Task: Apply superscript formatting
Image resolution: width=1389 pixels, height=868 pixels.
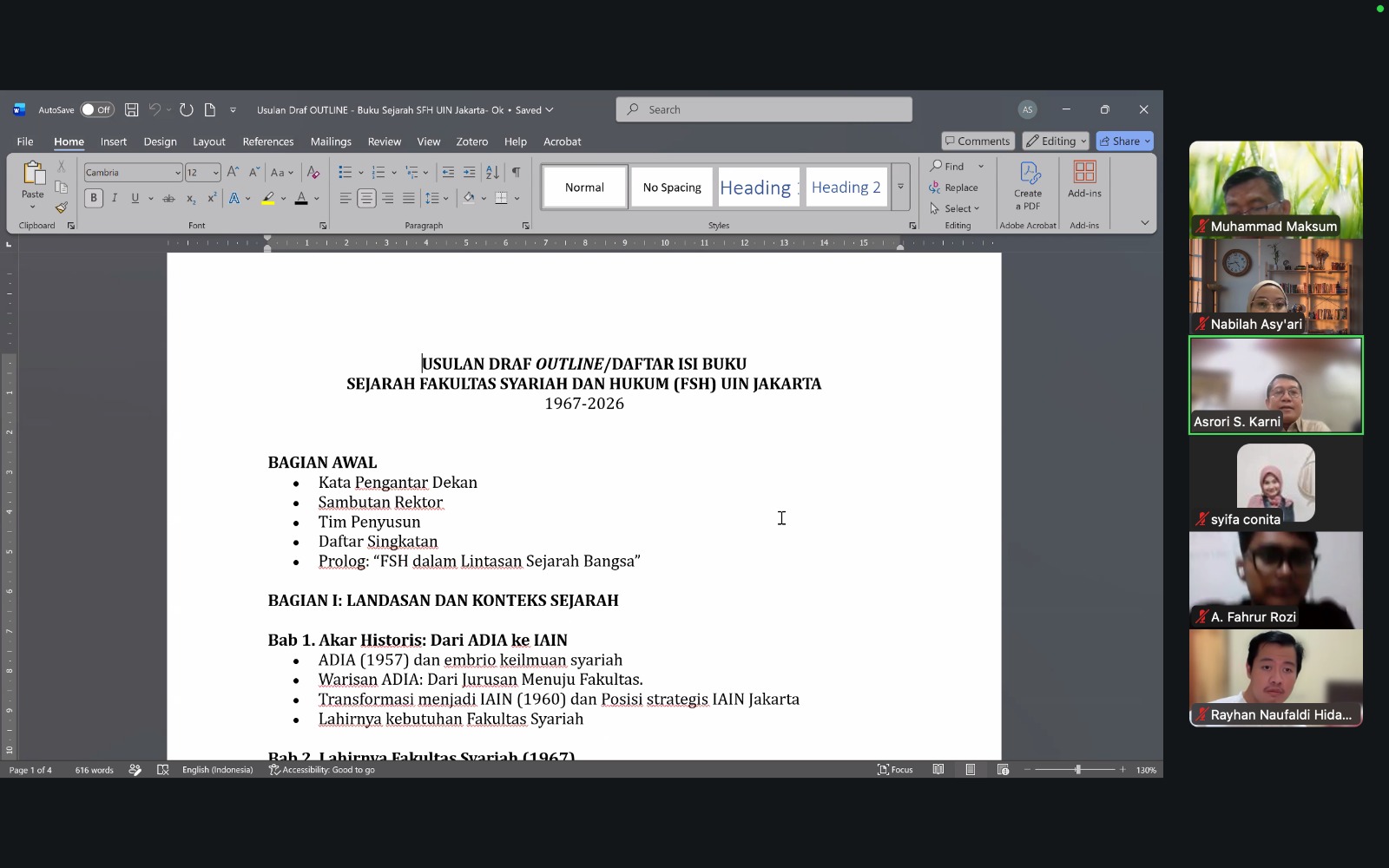Action: click(x=212, y=198)
